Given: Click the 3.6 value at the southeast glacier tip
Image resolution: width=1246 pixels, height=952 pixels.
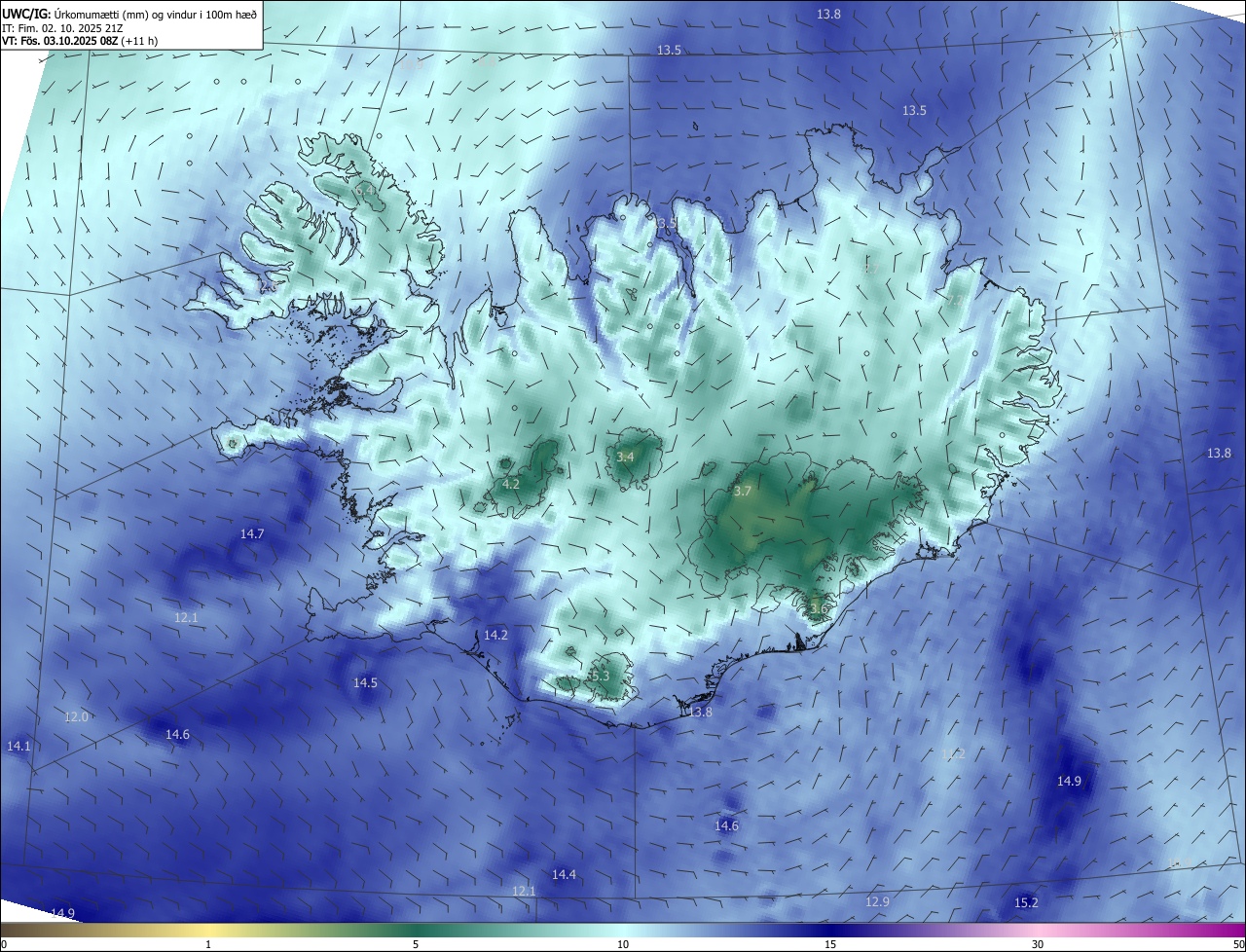Looking at the screenshot, I should click(818, 610).
